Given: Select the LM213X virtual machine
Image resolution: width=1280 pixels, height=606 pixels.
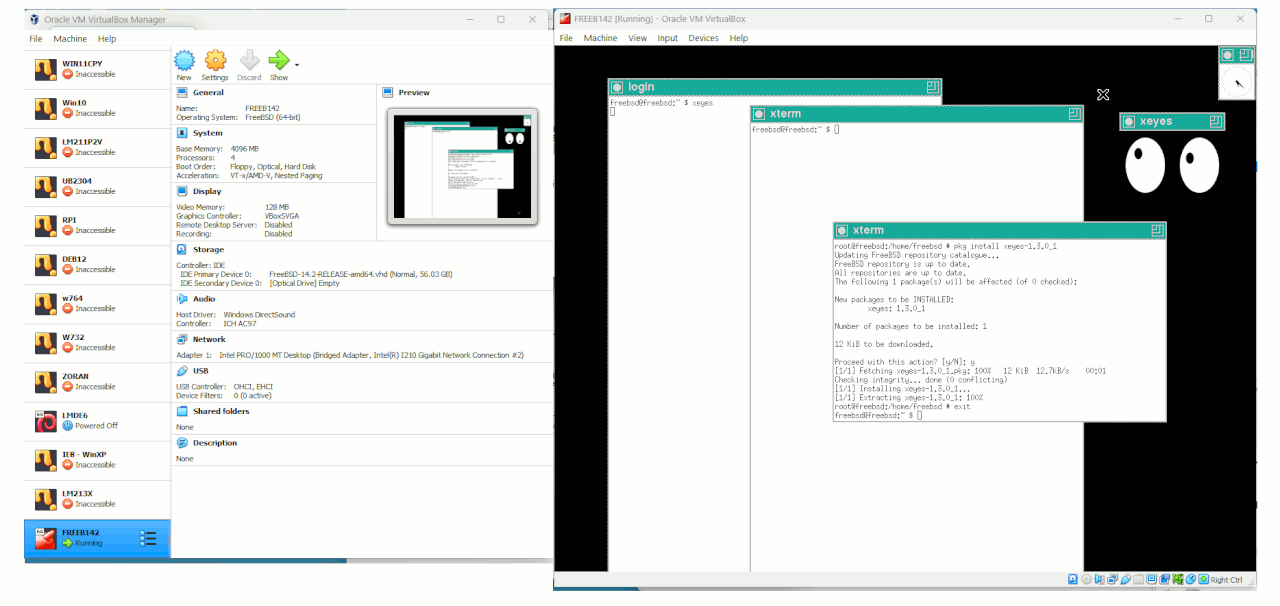Looking at the screenshot, I should (98, 498).
